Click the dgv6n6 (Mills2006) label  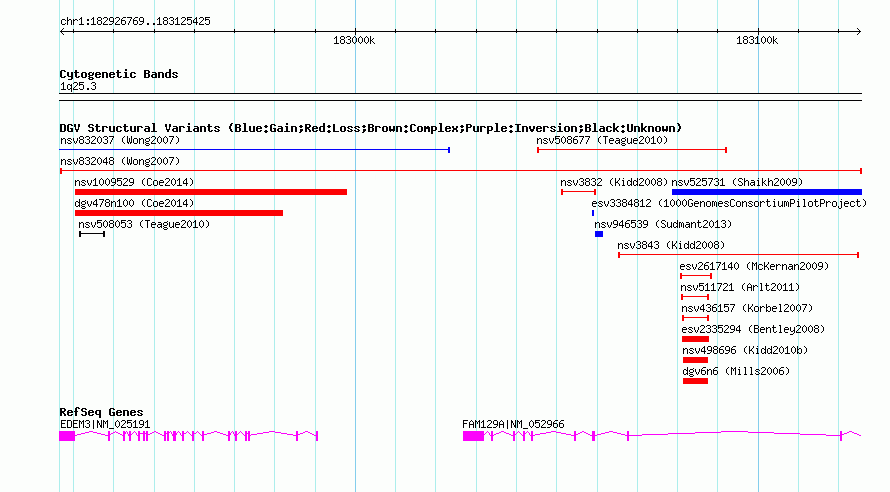[x=736, y=371]
